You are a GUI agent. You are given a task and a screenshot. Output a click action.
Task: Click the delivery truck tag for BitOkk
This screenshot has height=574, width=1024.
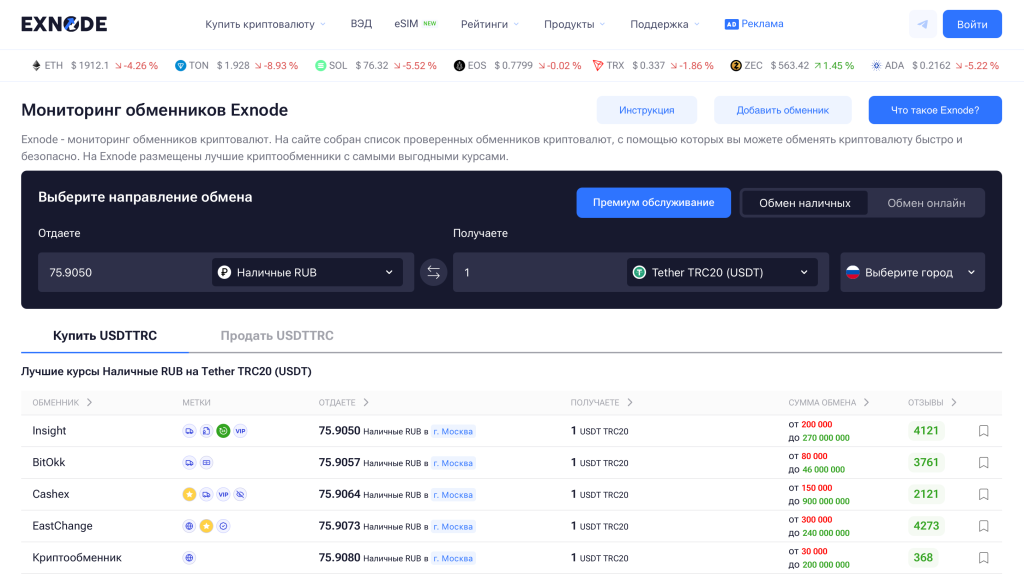[189, 462]
